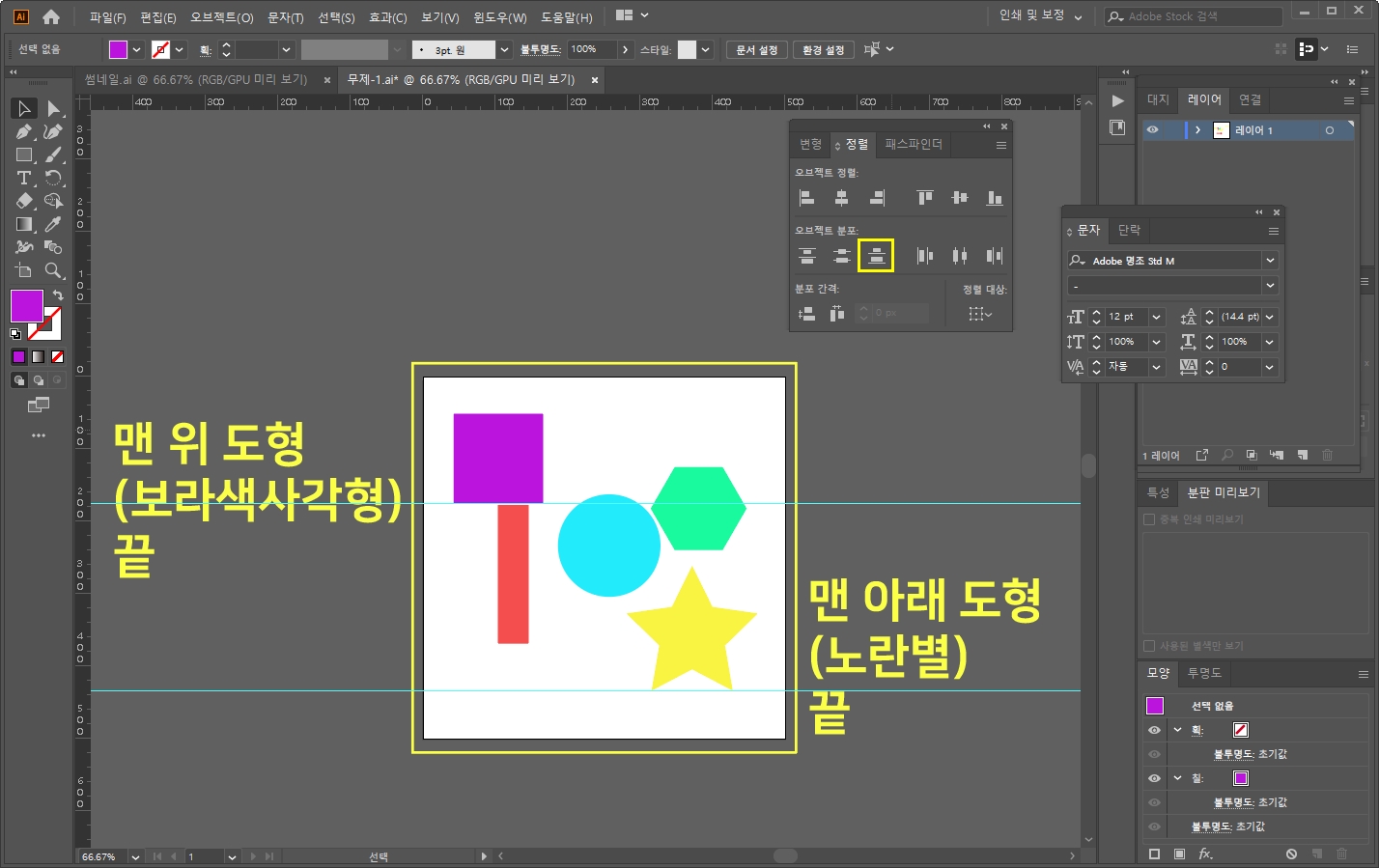The height and width of the screenshot is (868, 1379).
Task: Toggle stroke (획) visibility in Appearance panel
Action: point(1154,730)
